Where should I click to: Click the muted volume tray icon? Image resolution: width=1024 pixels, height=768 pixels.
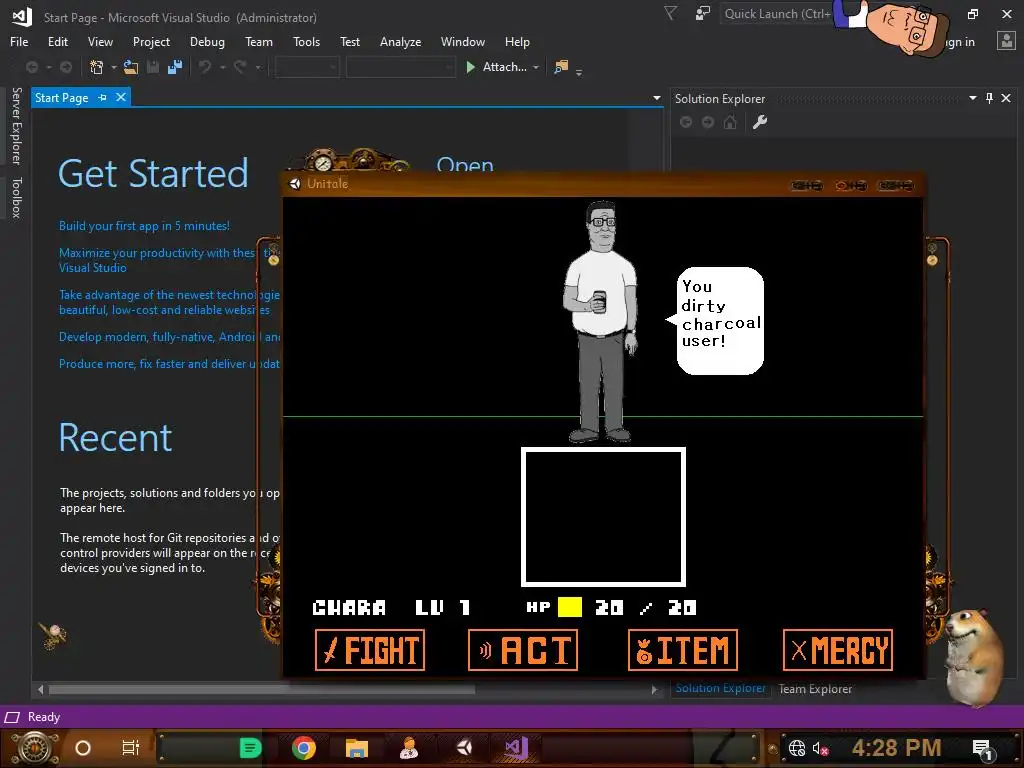[820, 748]
